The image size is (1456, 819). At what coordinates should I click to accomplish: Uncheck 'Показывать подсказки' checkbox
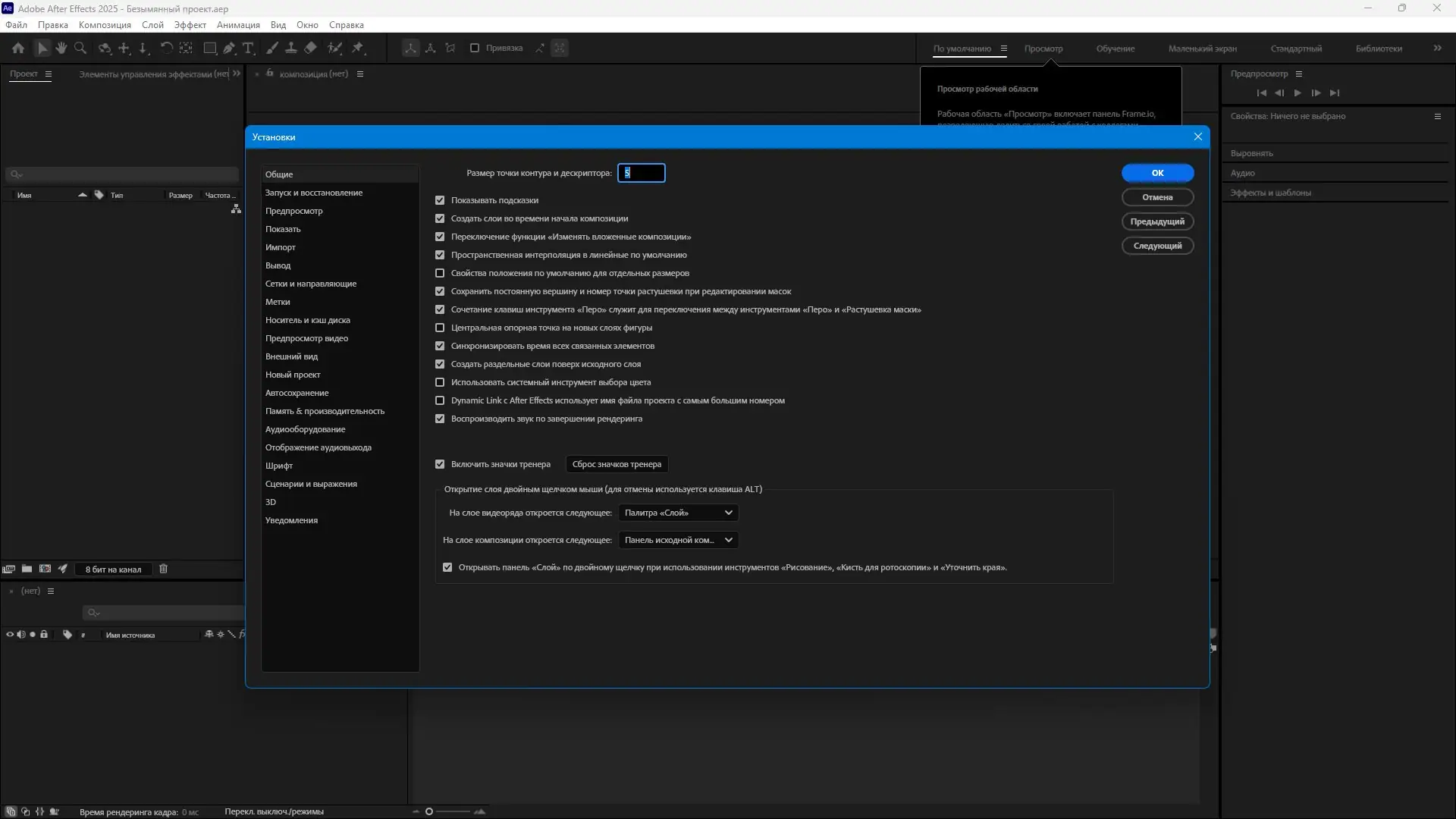[x=440, y=200]
